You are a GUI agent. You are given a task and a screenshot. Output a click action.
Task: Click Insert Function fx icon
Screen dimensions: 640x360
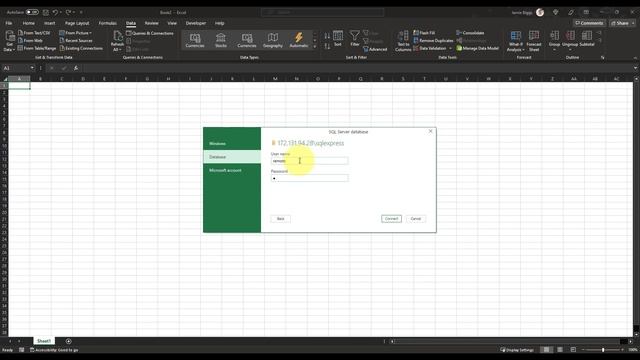click(76, 68)
